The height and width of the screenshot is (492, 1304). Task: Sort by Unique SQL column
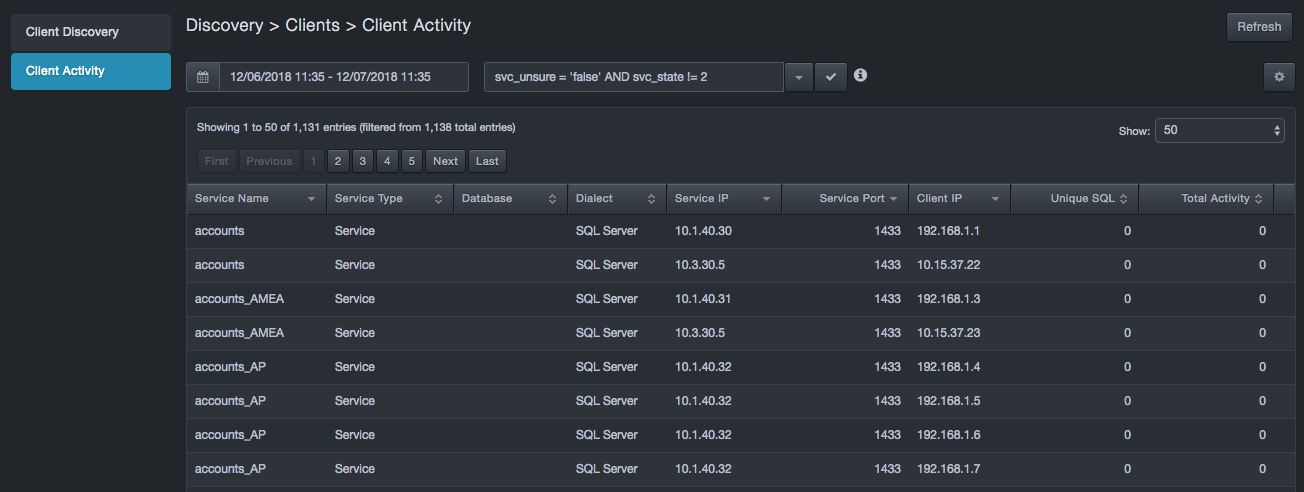[1074, 198]
